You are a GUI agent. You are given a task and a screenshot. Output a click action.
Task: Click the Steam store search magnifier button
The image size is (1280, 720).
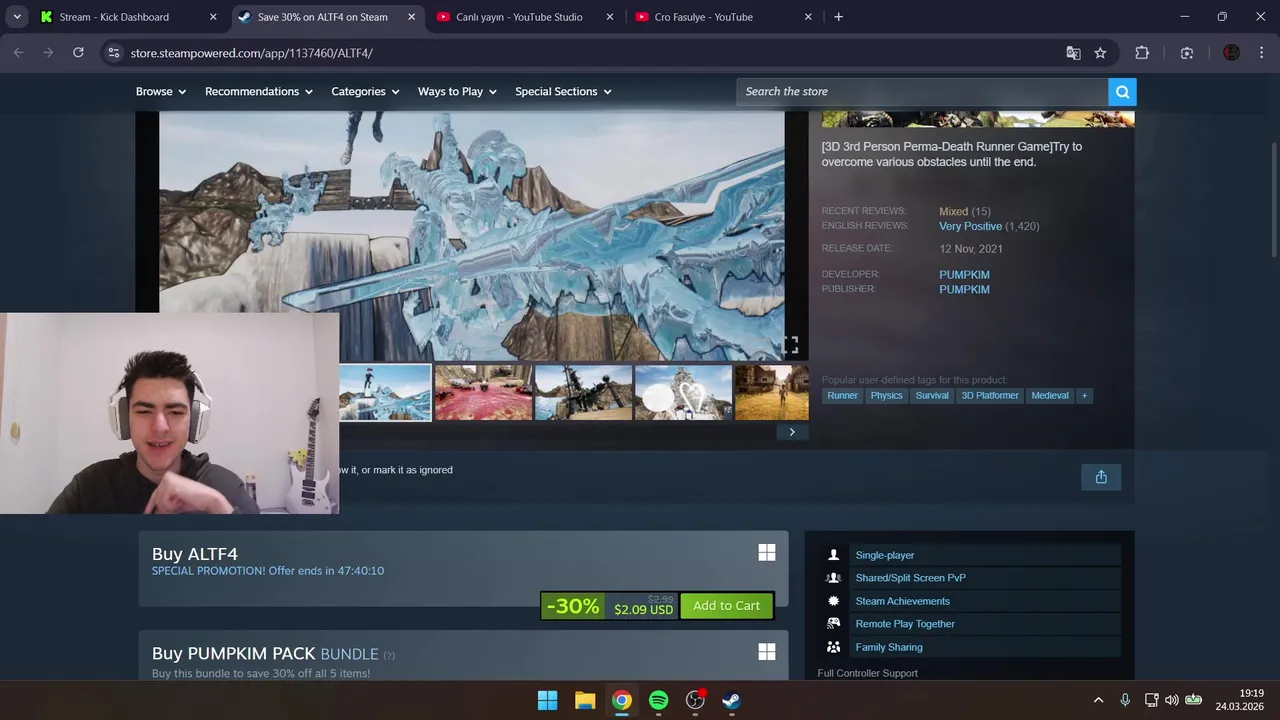click(1122, 92)
